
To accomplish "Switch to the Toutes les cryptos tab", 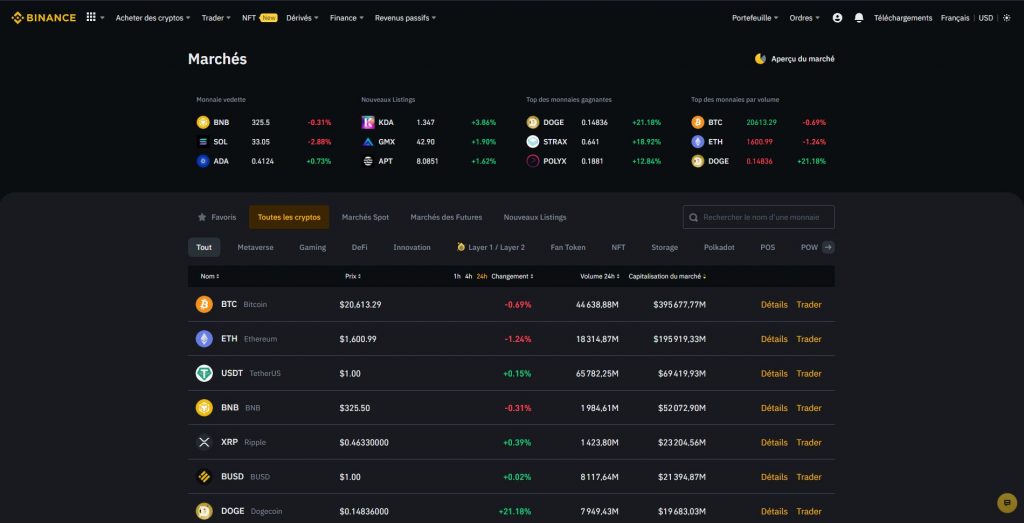I will (x=289, y=217).
